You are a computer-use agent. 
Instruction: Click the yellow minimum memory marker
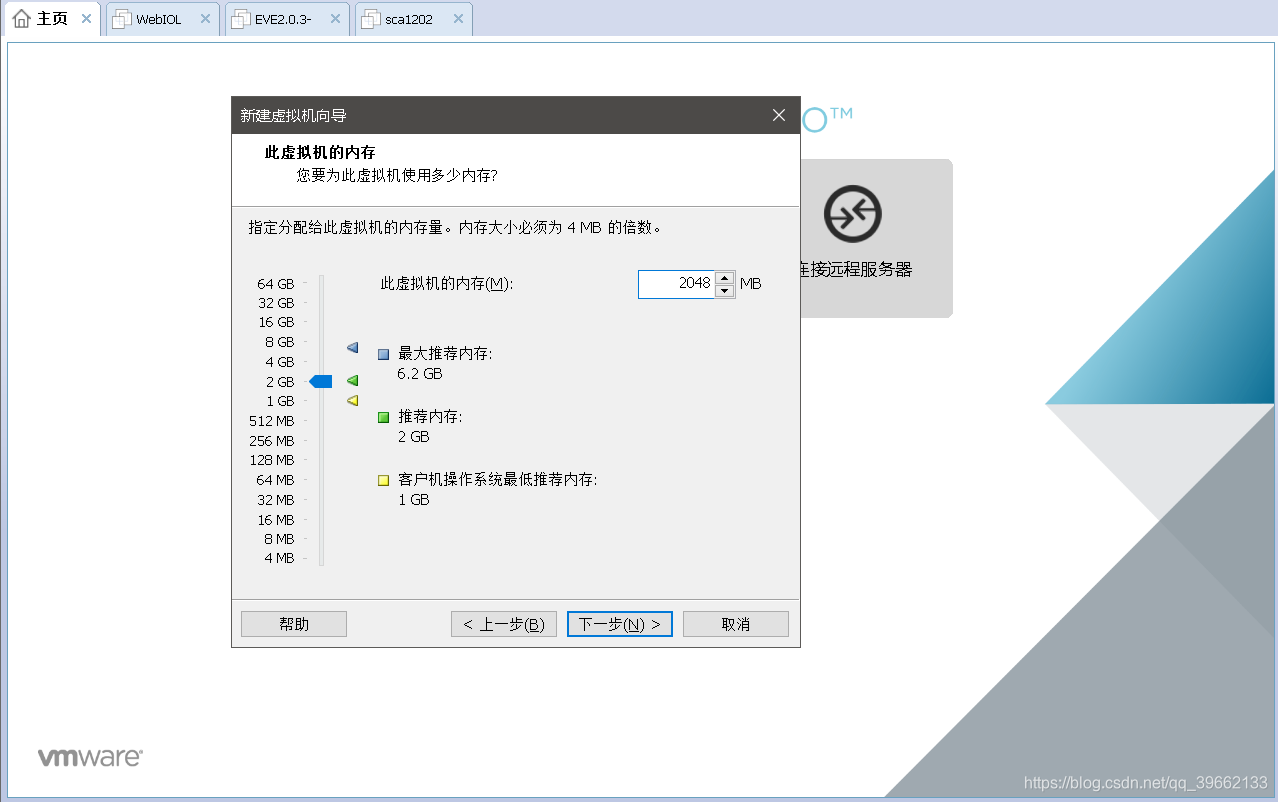[352, 401]
